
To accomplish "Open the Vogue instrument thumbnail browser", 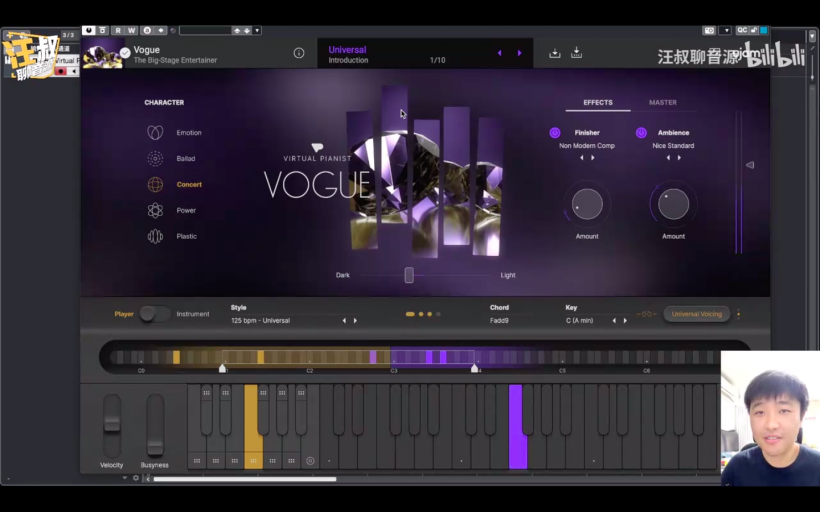I will tap(102, 54).
